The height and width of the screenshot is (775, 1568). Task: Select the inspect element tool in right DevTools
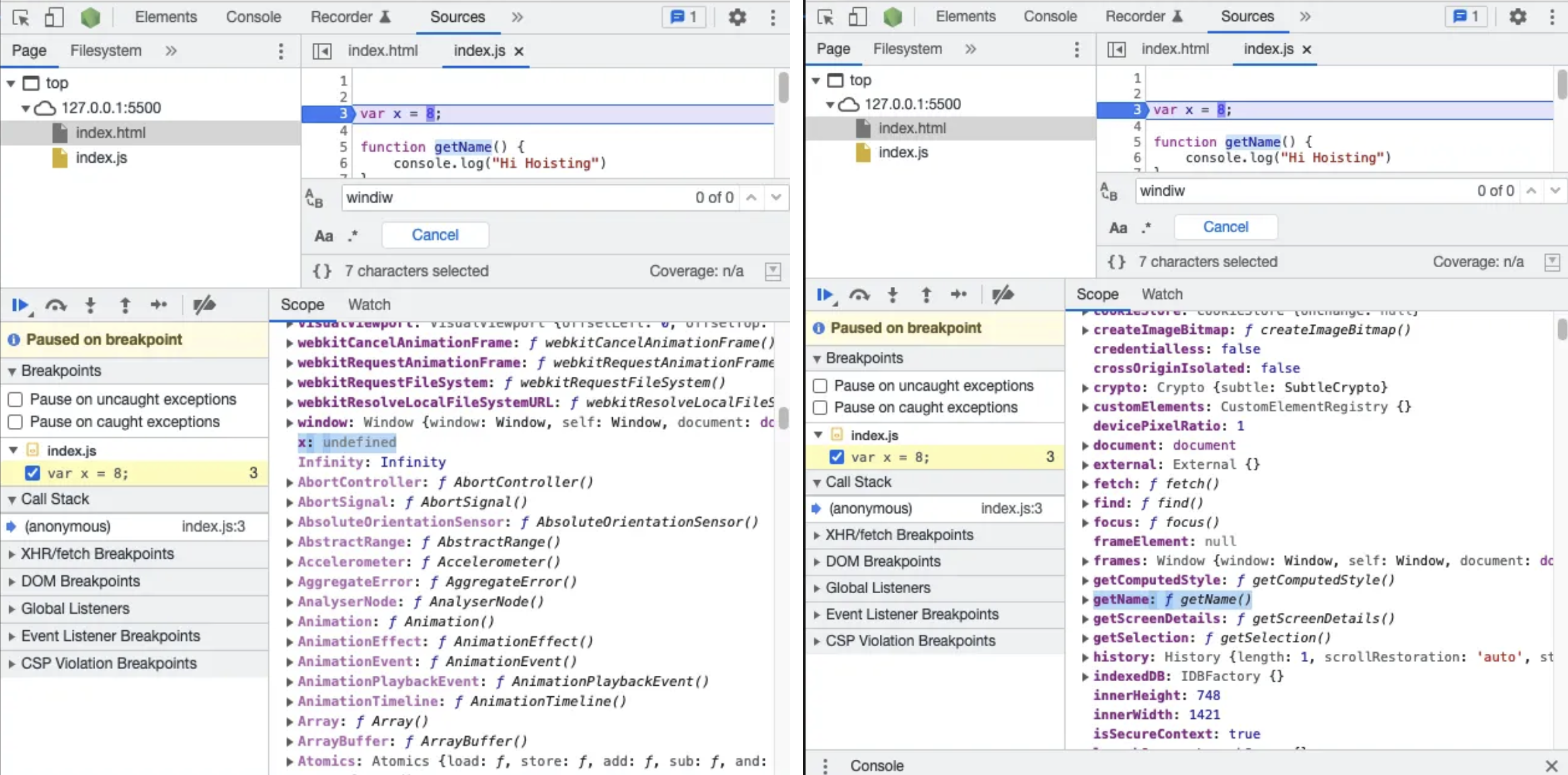(x=825, y=17)
